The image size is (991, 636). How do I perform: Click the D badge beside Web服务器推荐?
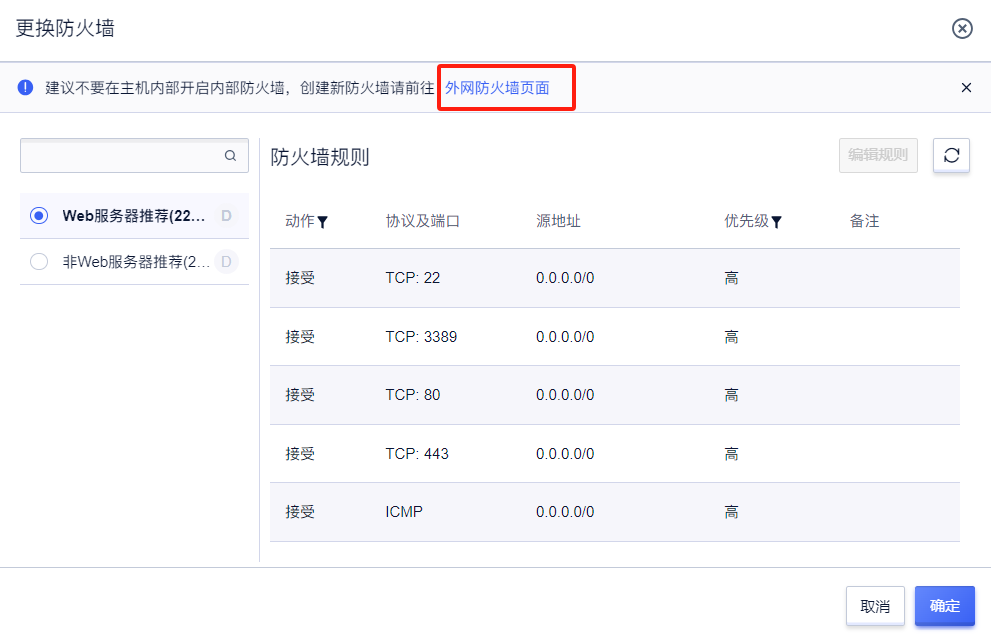(x=226, y=216)
